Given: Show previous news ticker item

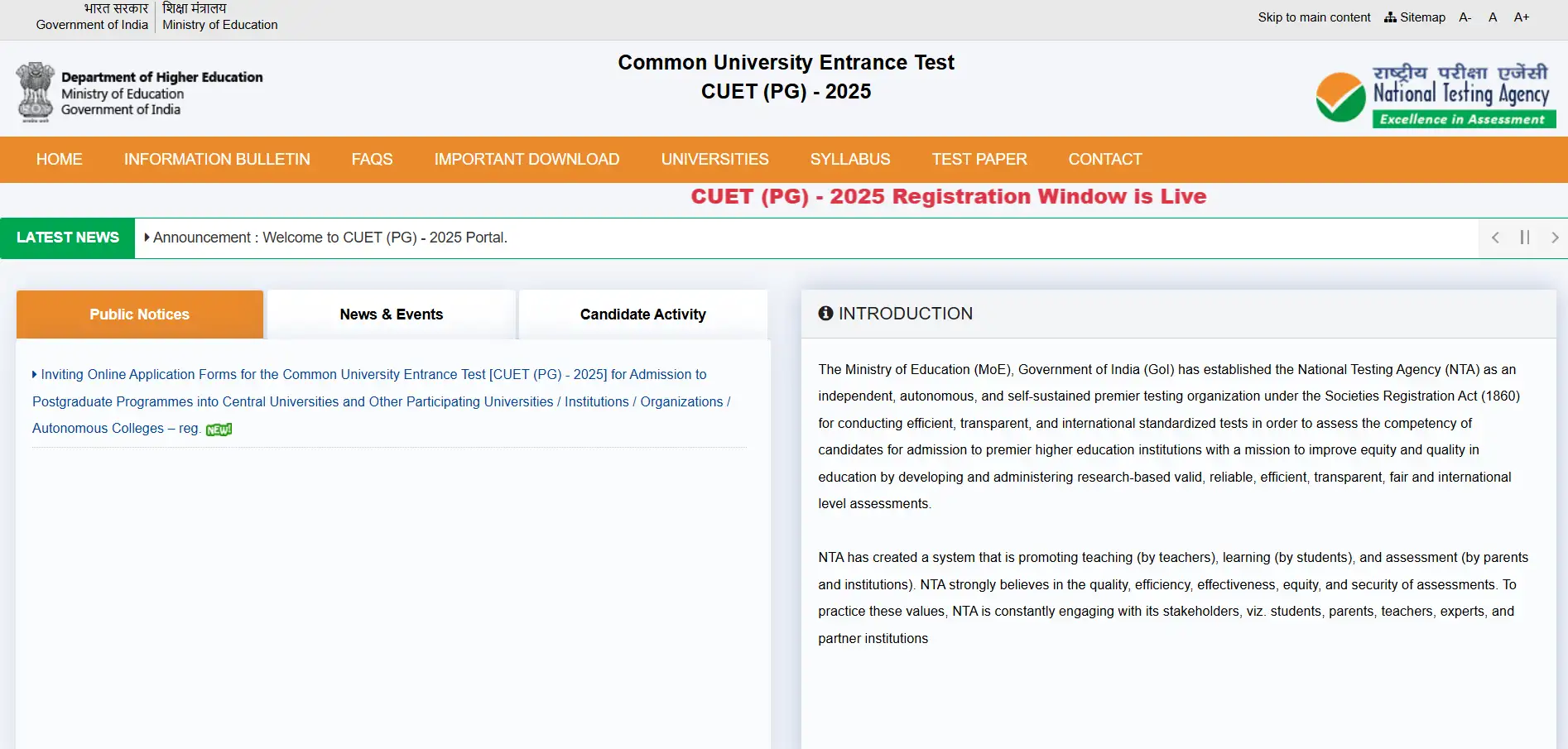Looking at the screenshot, I should tap(1495, 238).
